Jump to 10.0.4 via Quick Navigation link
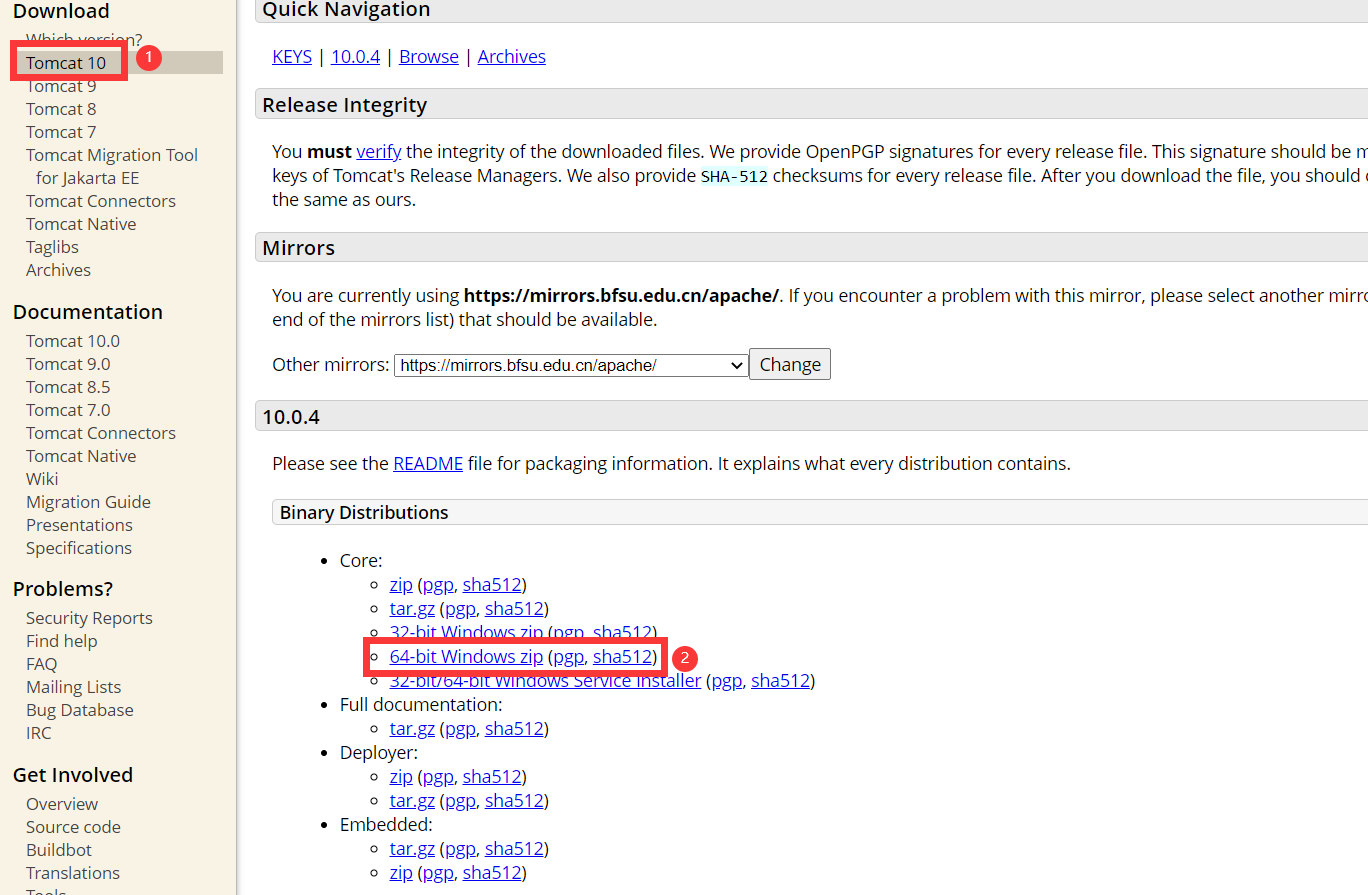1368x895 pixels. [355, 57]
